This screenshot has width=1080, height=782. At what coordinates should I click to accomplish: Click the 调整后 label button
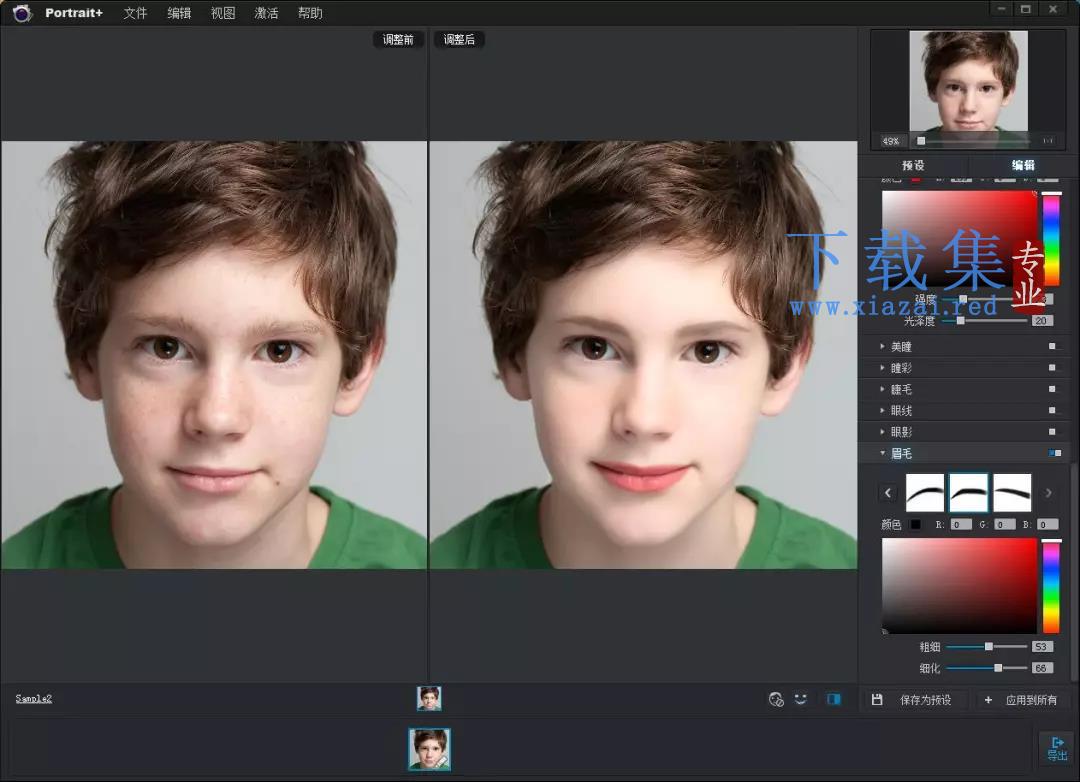[x=459, y=40]
